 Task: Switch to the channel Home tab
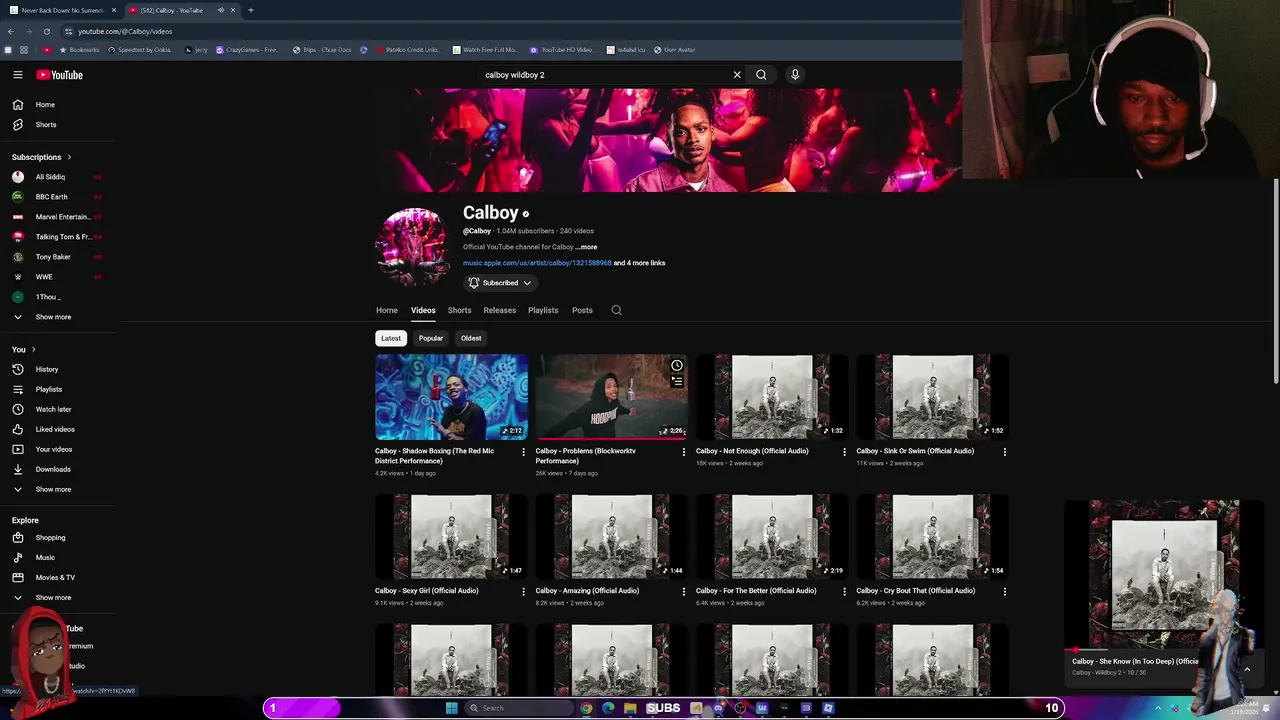pos(387,310)
